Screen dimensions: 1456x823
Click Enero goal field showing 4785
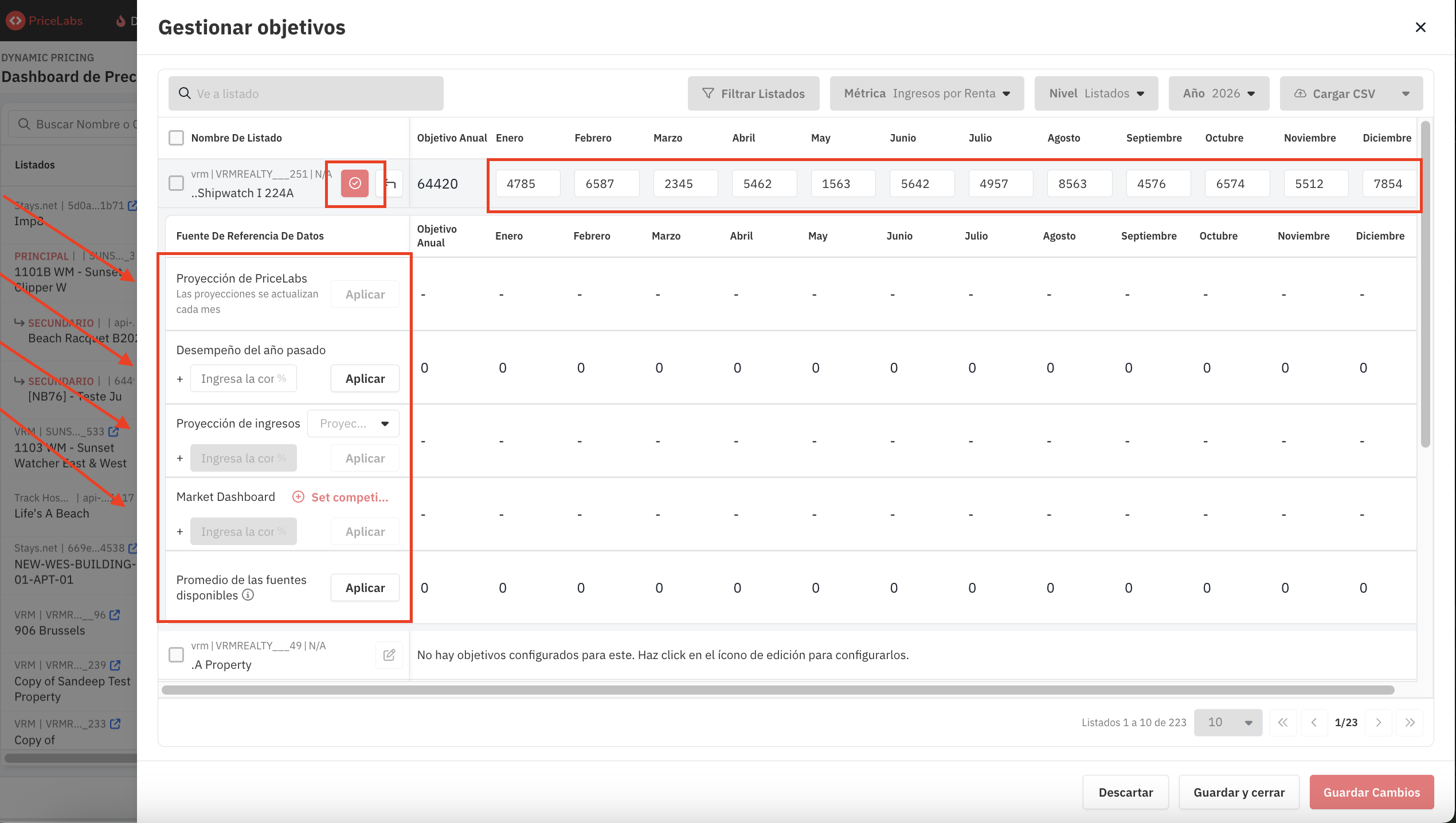click(528, 183)
